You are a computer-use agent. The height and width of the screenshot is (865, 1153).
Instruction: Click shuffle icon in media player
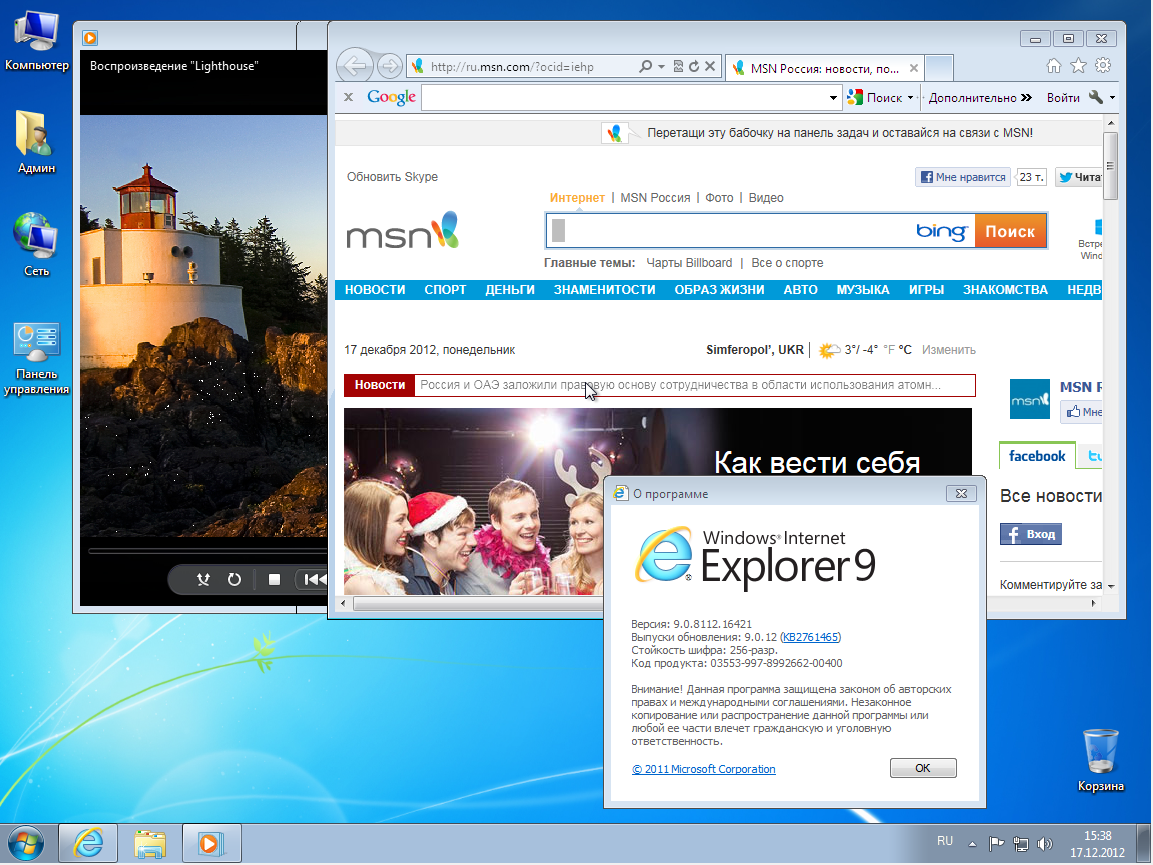203,580
